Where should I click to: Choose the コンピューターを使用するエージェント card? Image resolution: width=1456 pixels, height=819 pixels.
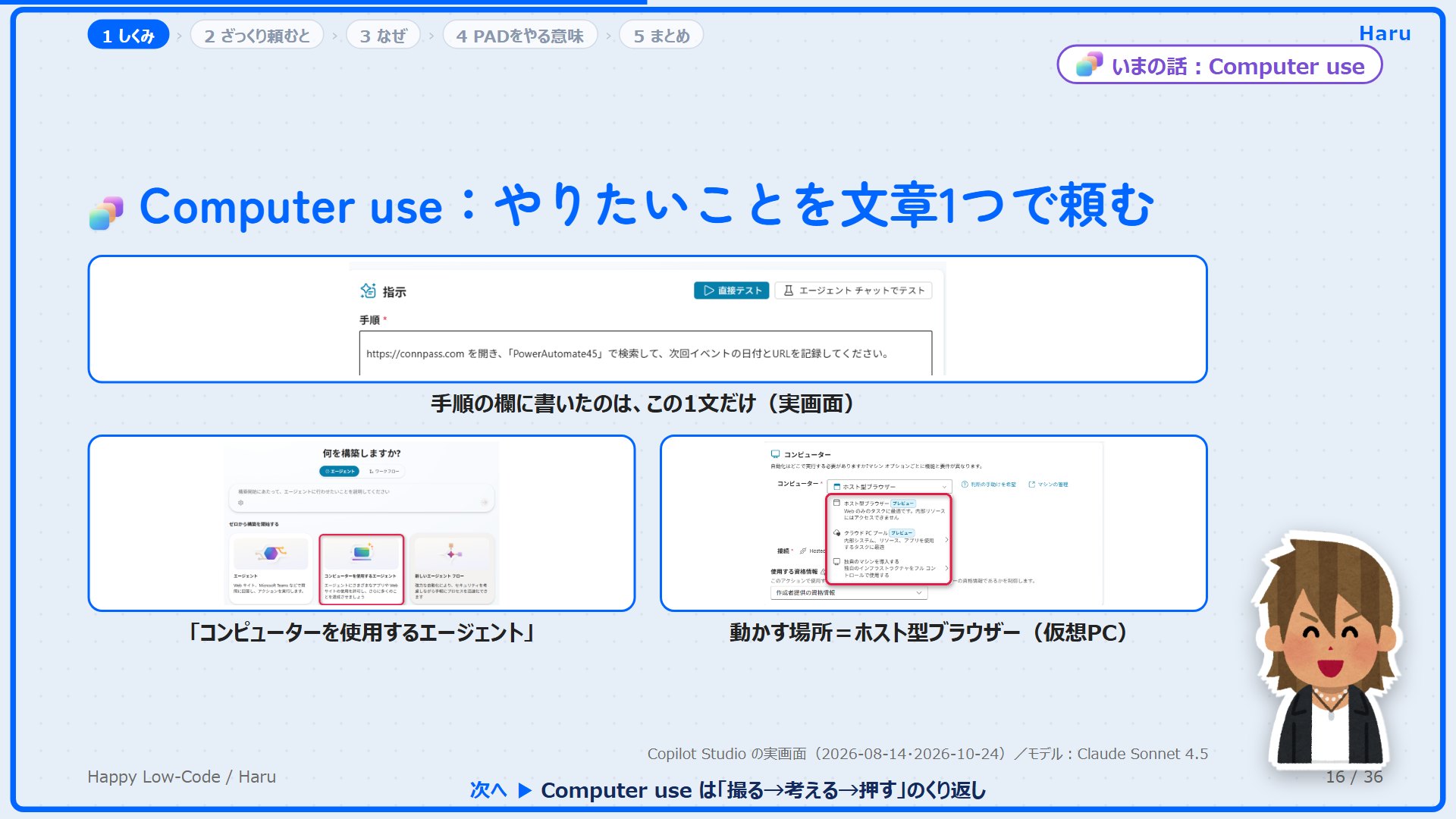click(x=362, y=569)
